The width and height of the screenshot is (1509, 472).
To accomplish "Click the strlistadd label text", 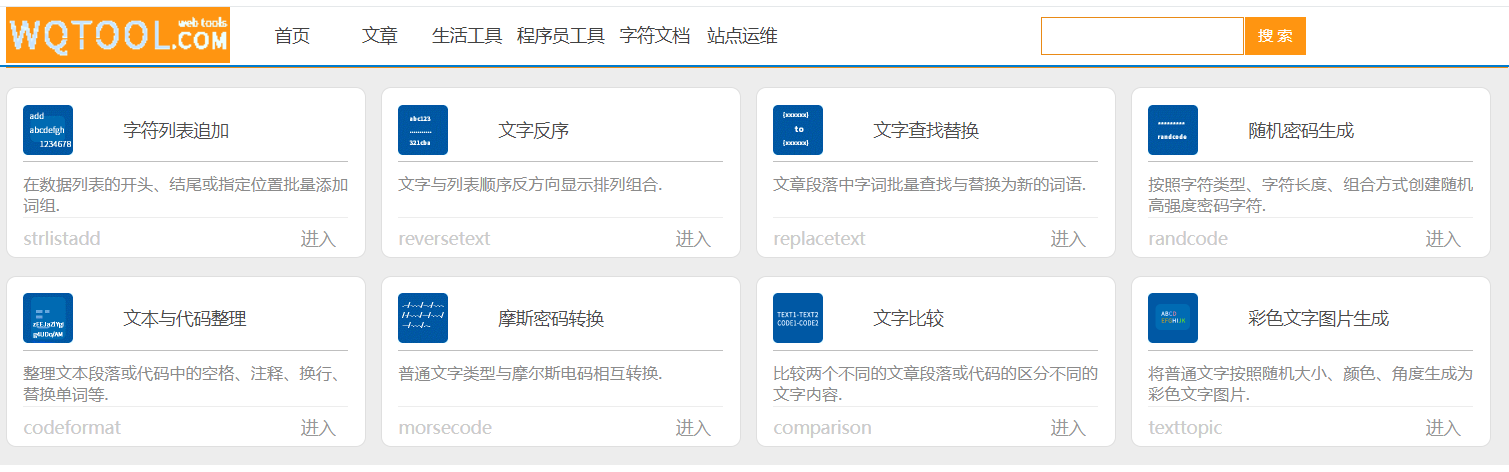I will tap(62, 239).
